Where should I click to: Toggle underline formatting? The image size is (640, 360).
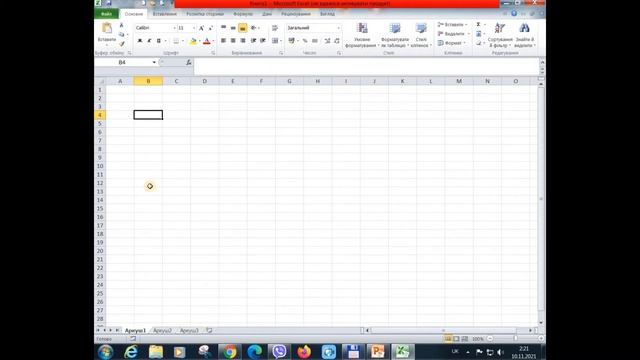tap(159, 41)
